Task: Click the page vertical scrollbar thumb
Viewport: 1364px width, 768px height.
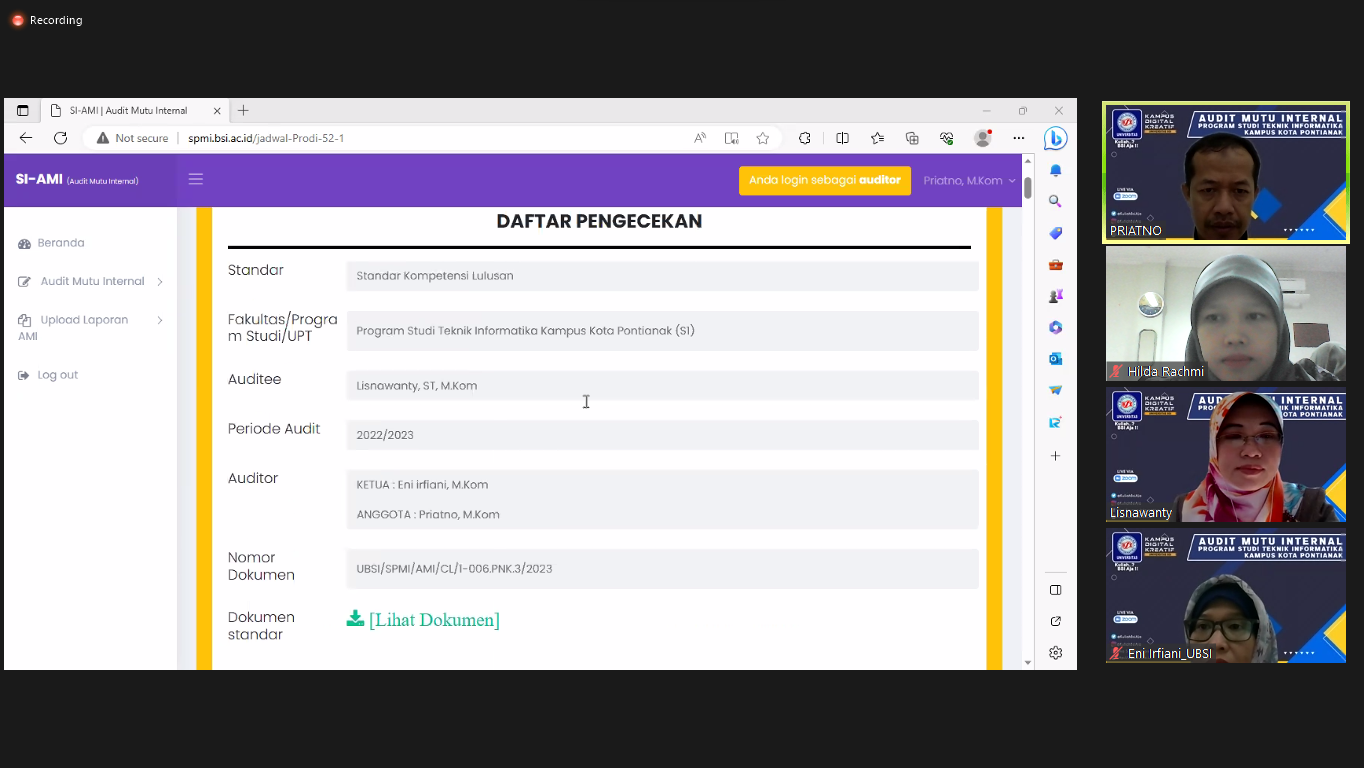Action: pos(1027,186)
